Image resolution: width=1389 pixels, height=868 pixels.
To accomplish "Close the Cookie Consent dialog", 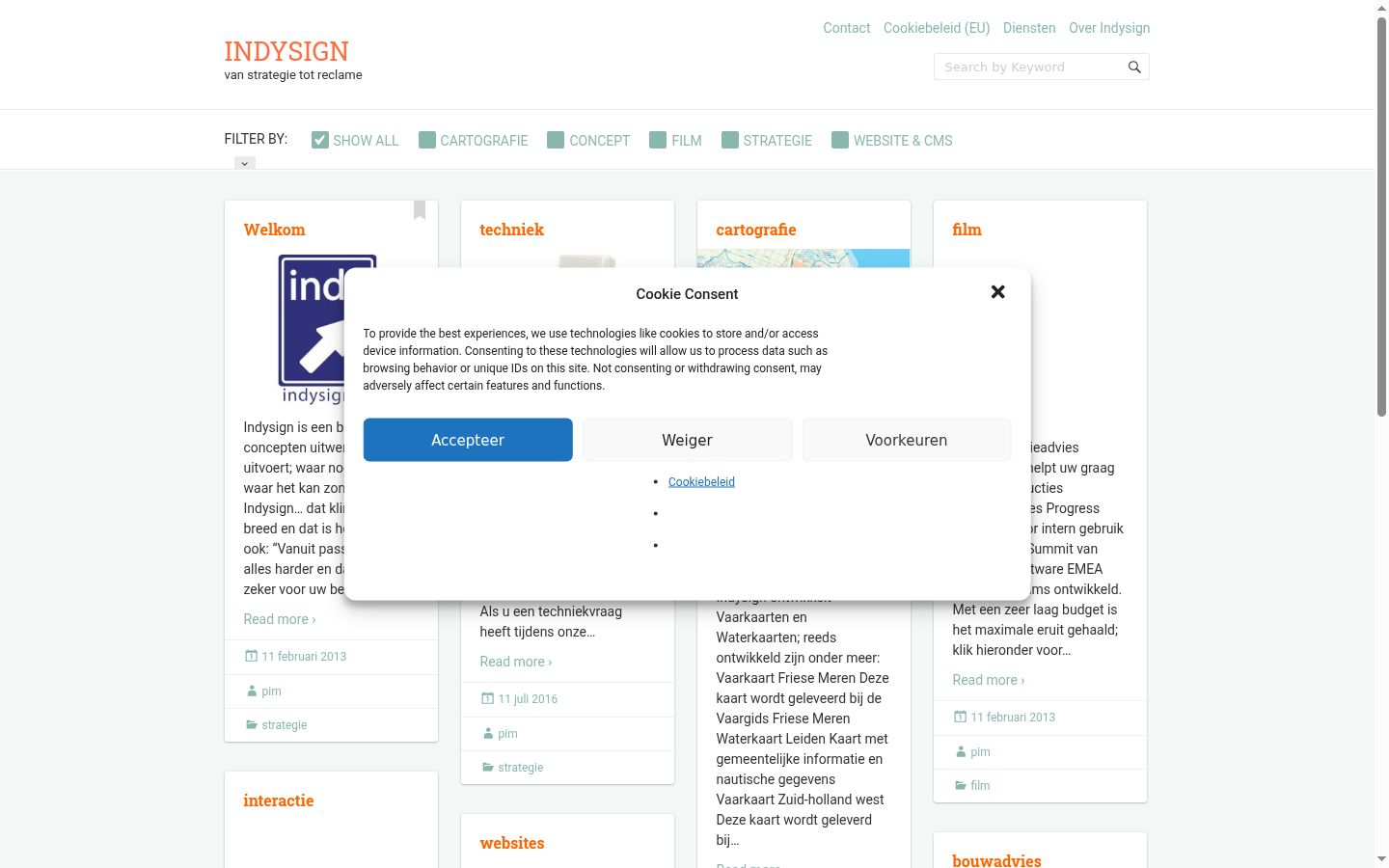I will (998, 292).
